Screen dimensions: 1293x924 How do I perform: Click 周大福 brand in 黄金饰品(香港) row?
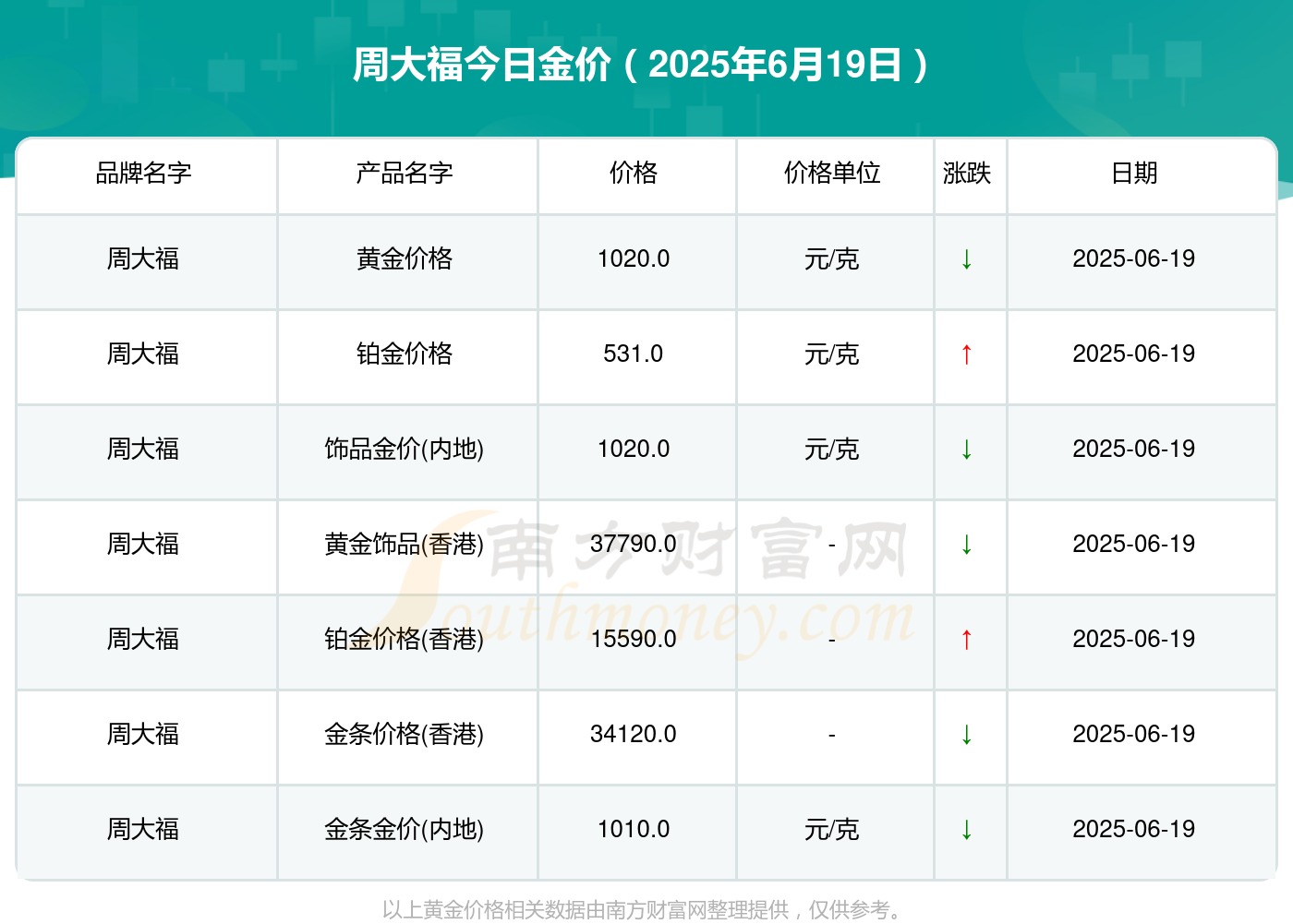(x=143, y=544)
